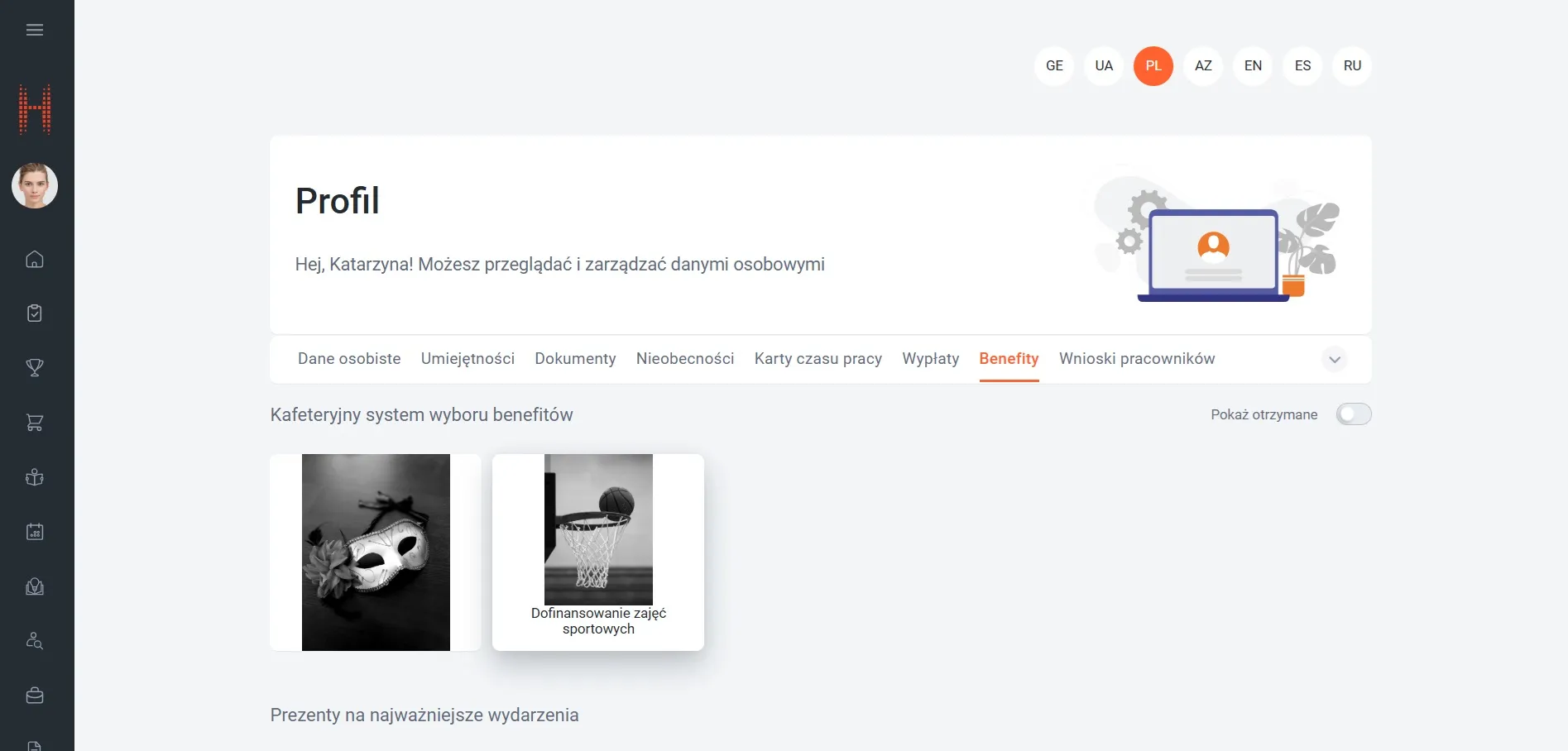Open Dofinansowanie zajęć sportowych benefit card
1568x751 pixels.
(x=598, y=552)
